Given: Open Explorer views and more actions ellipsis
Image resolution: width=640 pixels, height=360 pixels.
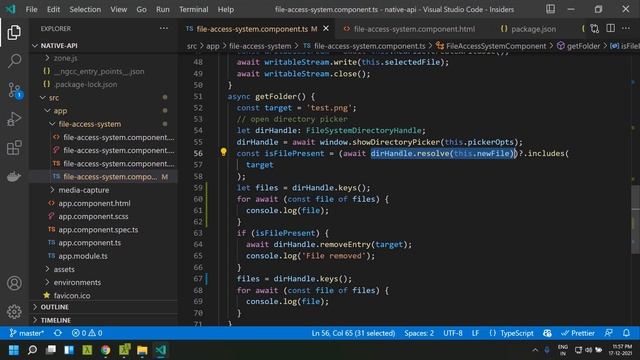Looking at the screenshot, I should 164,29.
